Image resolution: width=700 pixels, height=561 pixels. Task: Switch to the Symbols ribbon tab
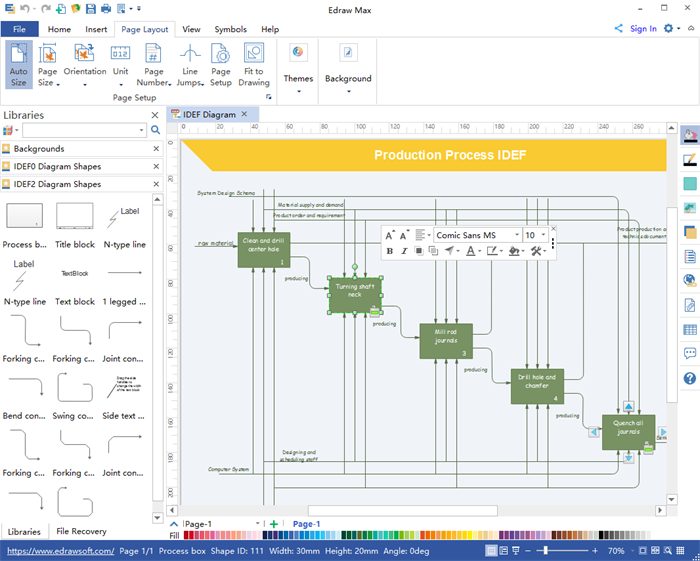coord(230,29)
